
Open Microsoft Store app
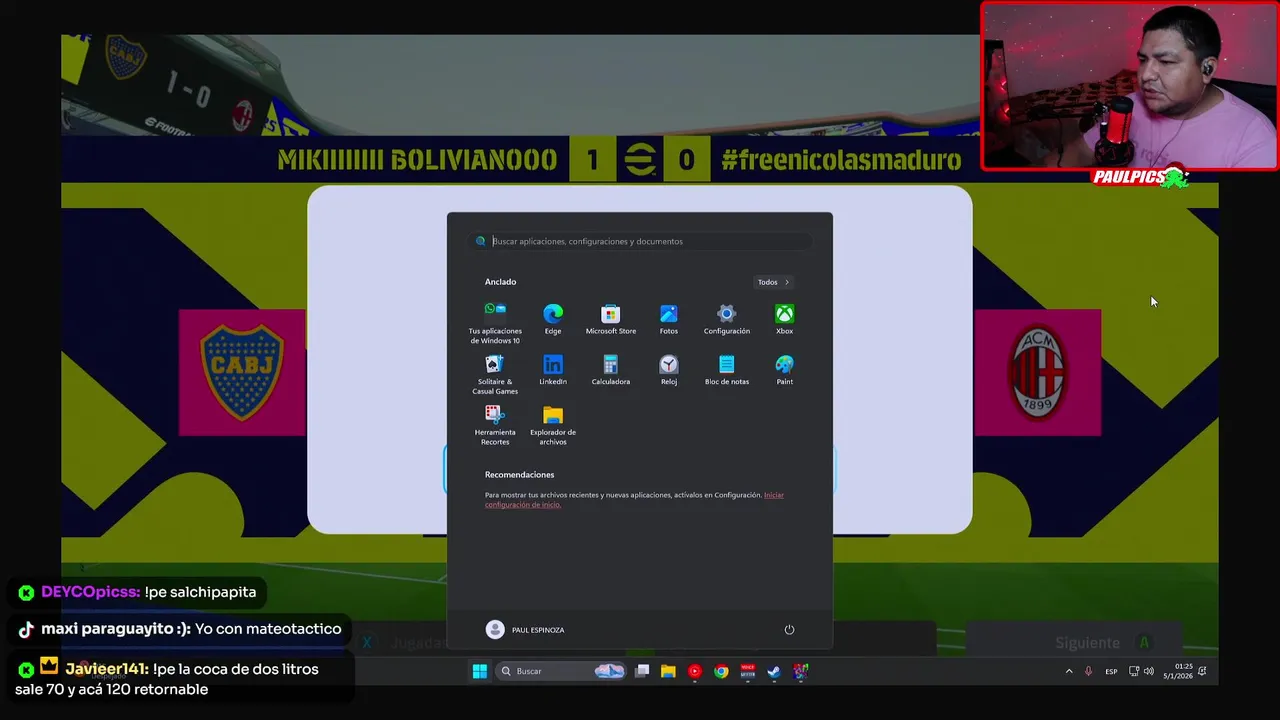pos(611,320)
